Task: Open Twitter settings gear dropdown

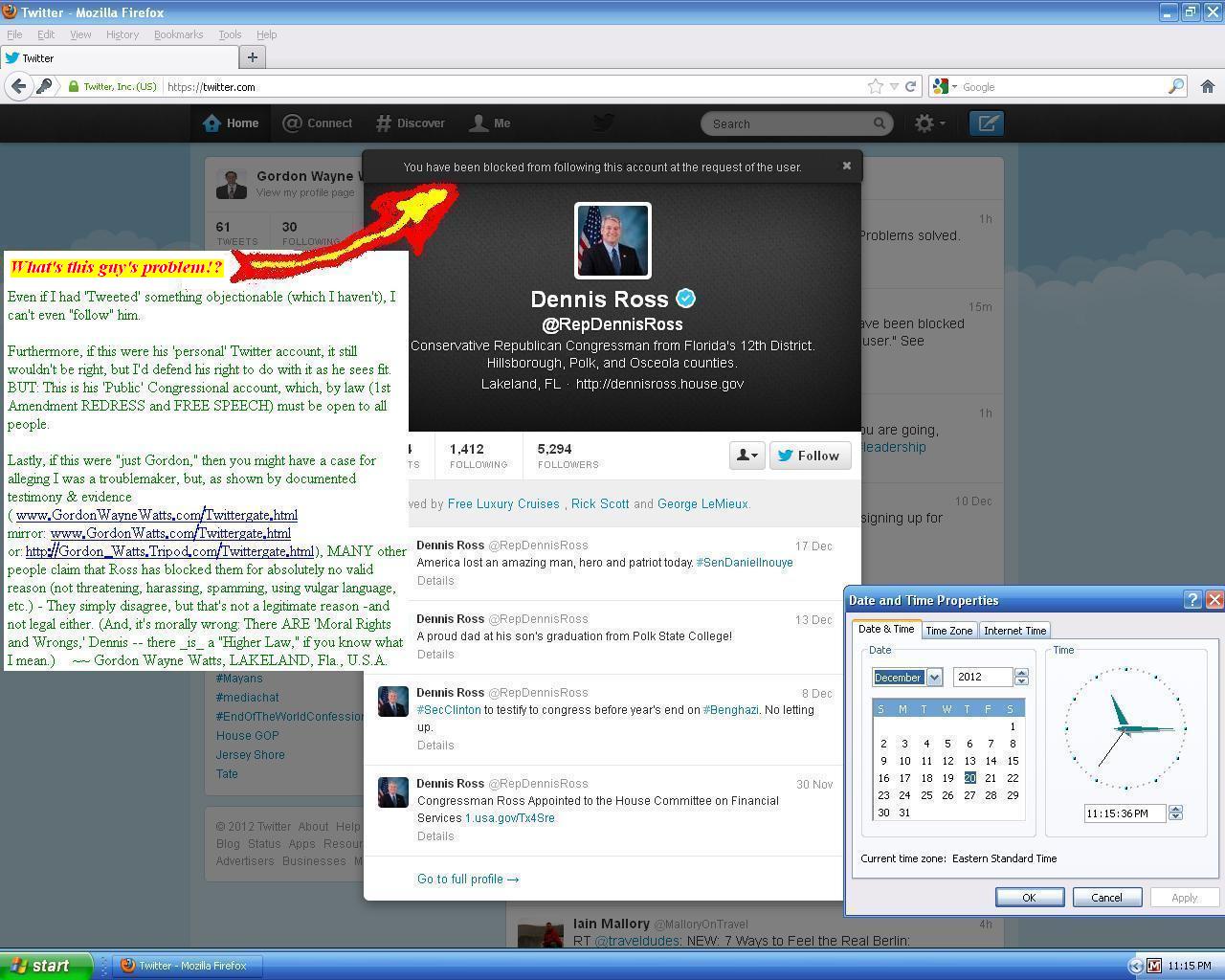Action: [x=928, y=123]
